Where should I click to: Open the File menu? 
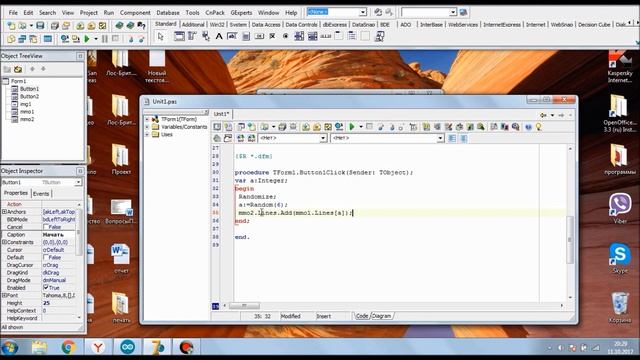click(x=13, y=13)
